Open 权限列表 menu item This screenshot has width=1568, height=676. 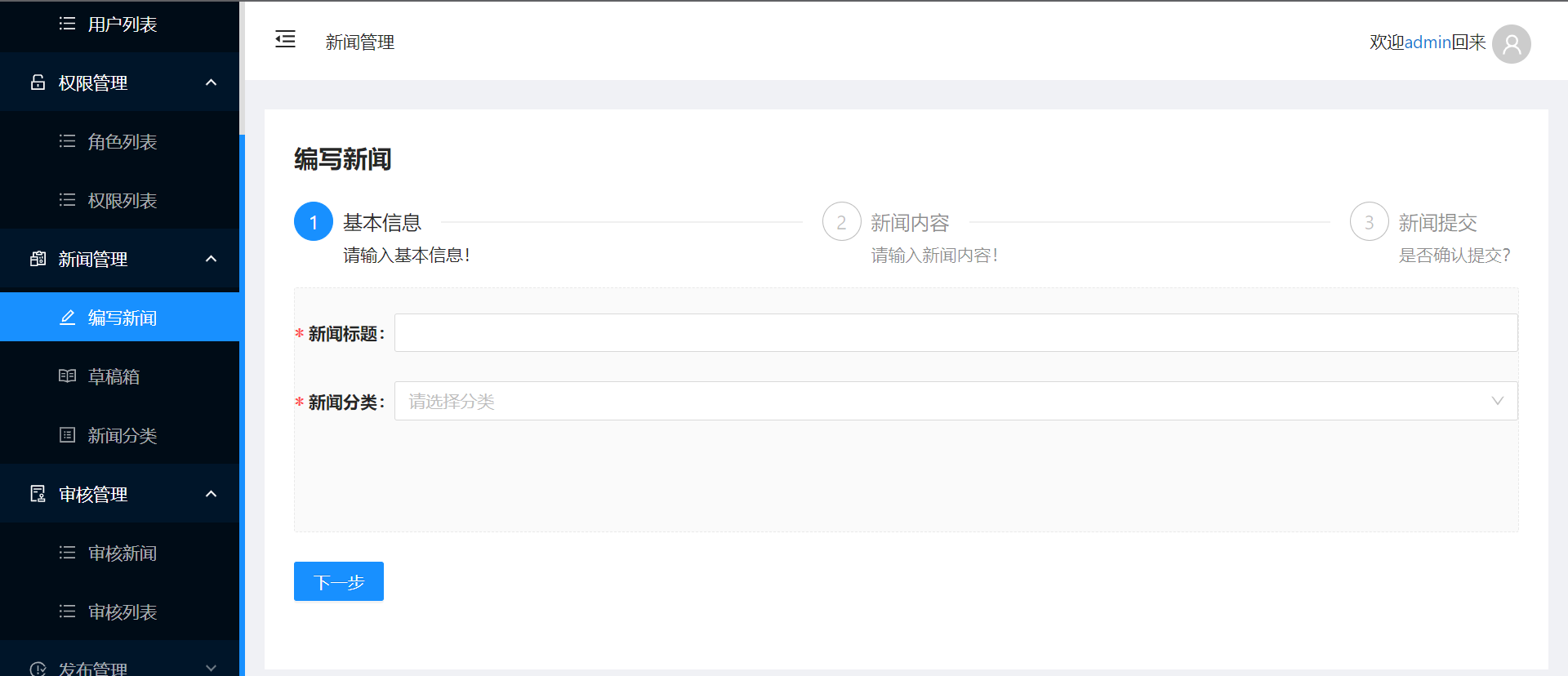coord(119,200)
